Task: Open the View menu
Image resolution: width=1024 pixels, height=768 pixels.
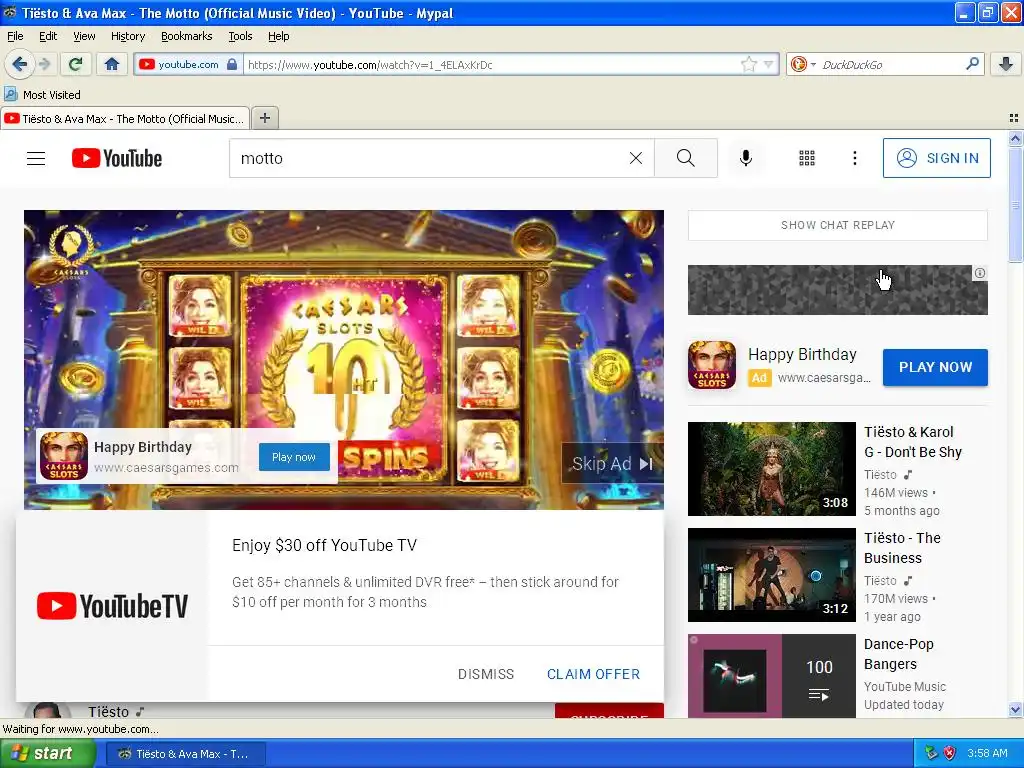Action: coord(84,36)
